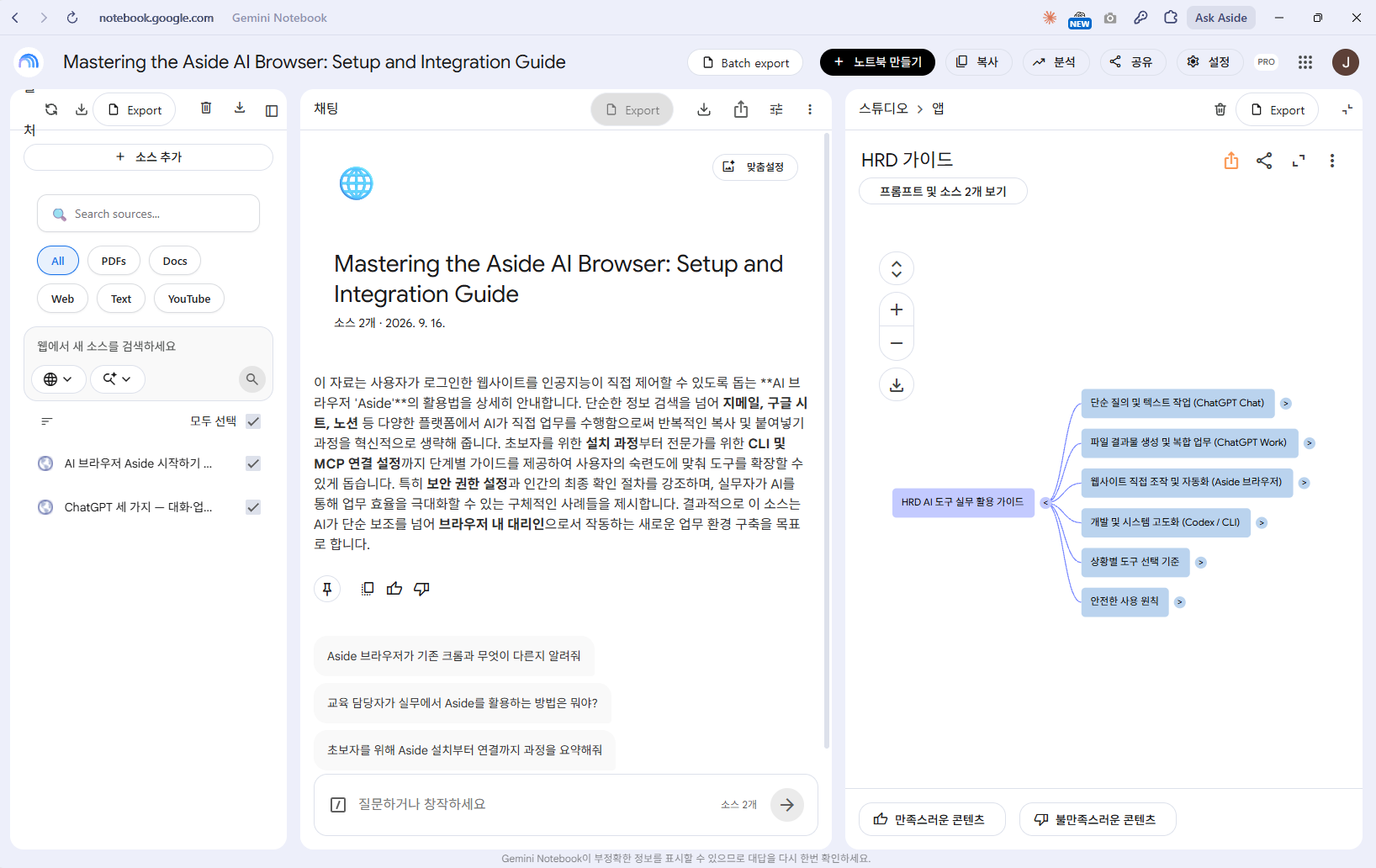Go to 스튜디오 breadcrumb
Viewport: 1376px width, 868px height.
pos(884,108)
